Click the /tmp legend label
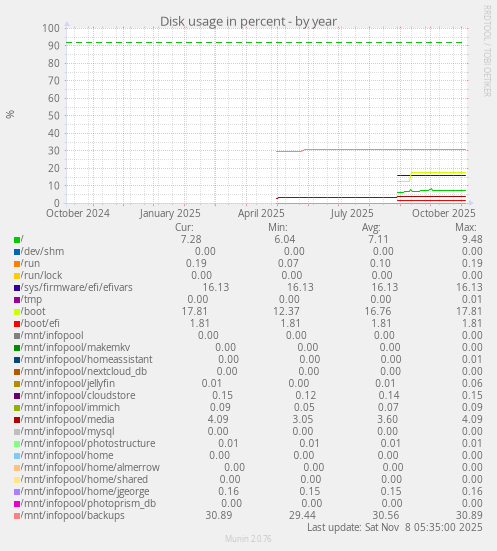The width and height of the screenshot is (497, 551). pos(32,299)
